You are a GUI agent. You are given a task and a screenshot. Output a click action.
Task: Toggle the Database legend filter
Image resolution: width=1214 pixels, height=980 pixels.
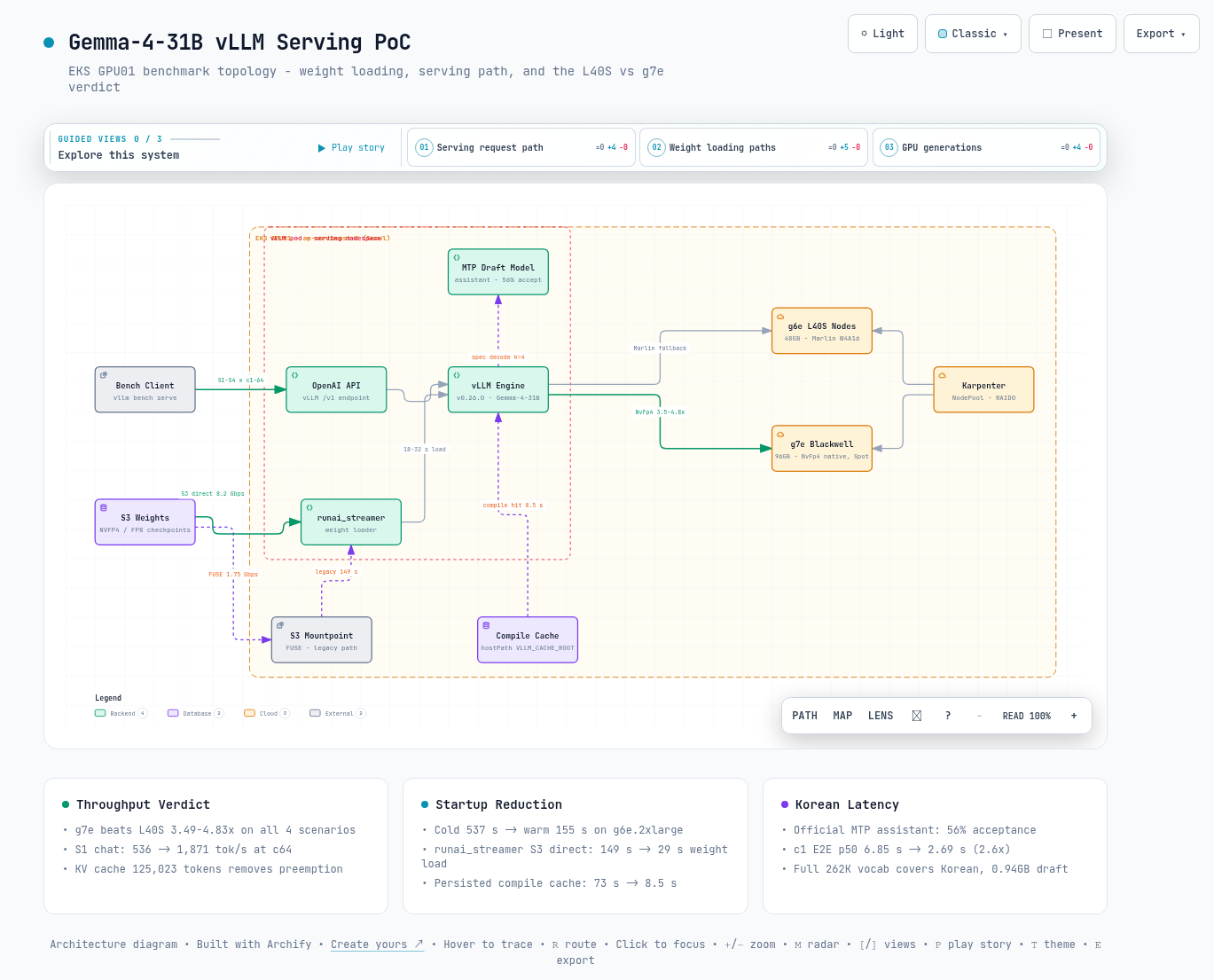coord(196,713)
